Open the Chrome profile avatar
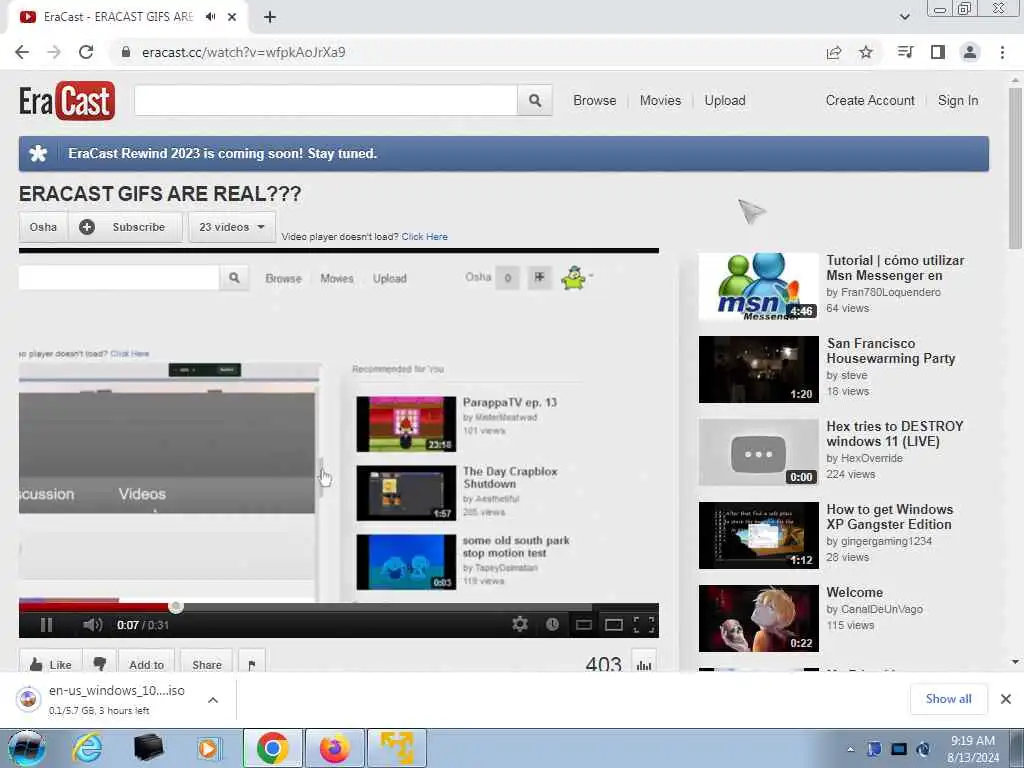 click(x=970, y=52)
